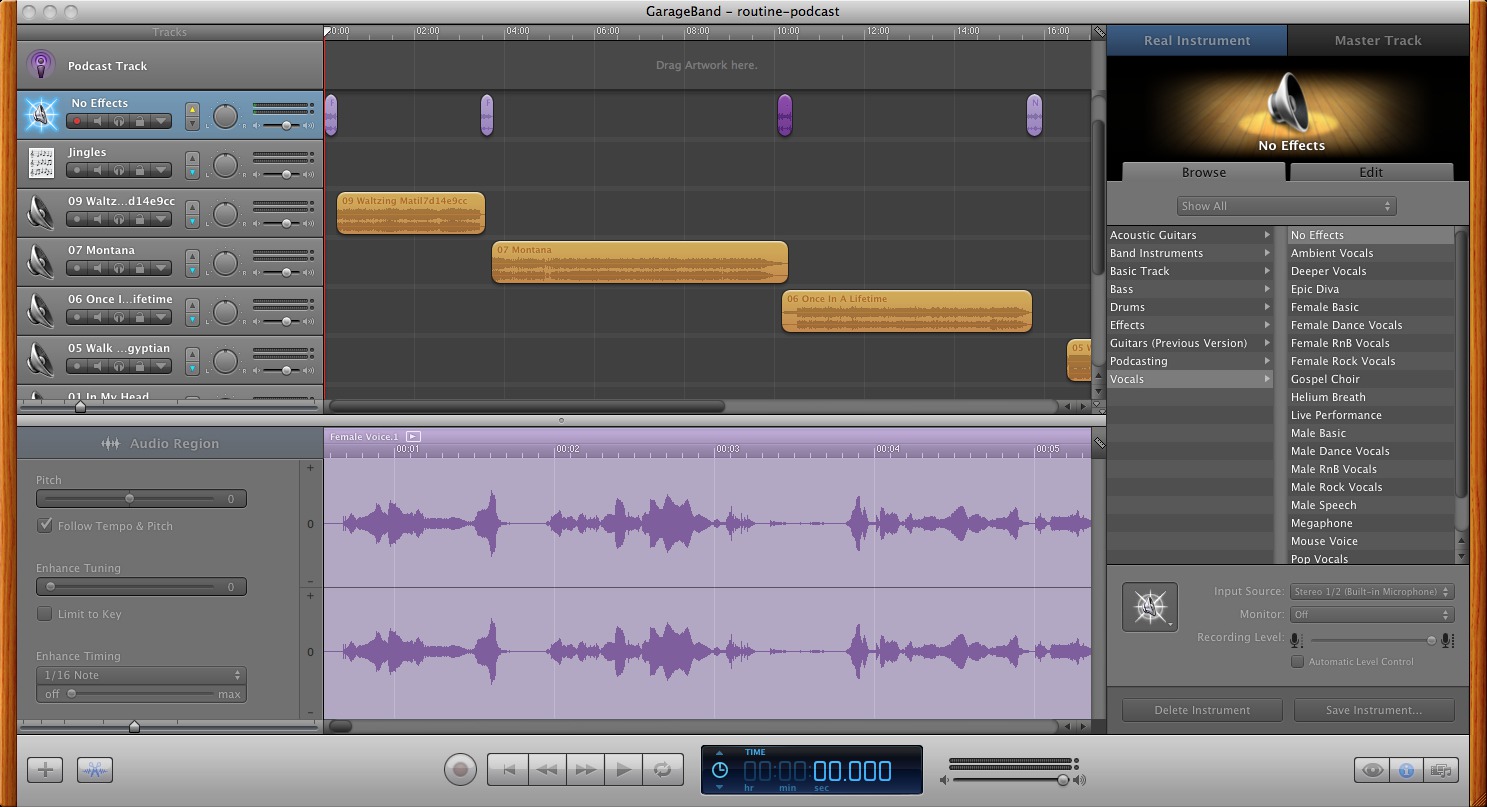
Task: Open the Input Source dropdown
Action: 1372,592
